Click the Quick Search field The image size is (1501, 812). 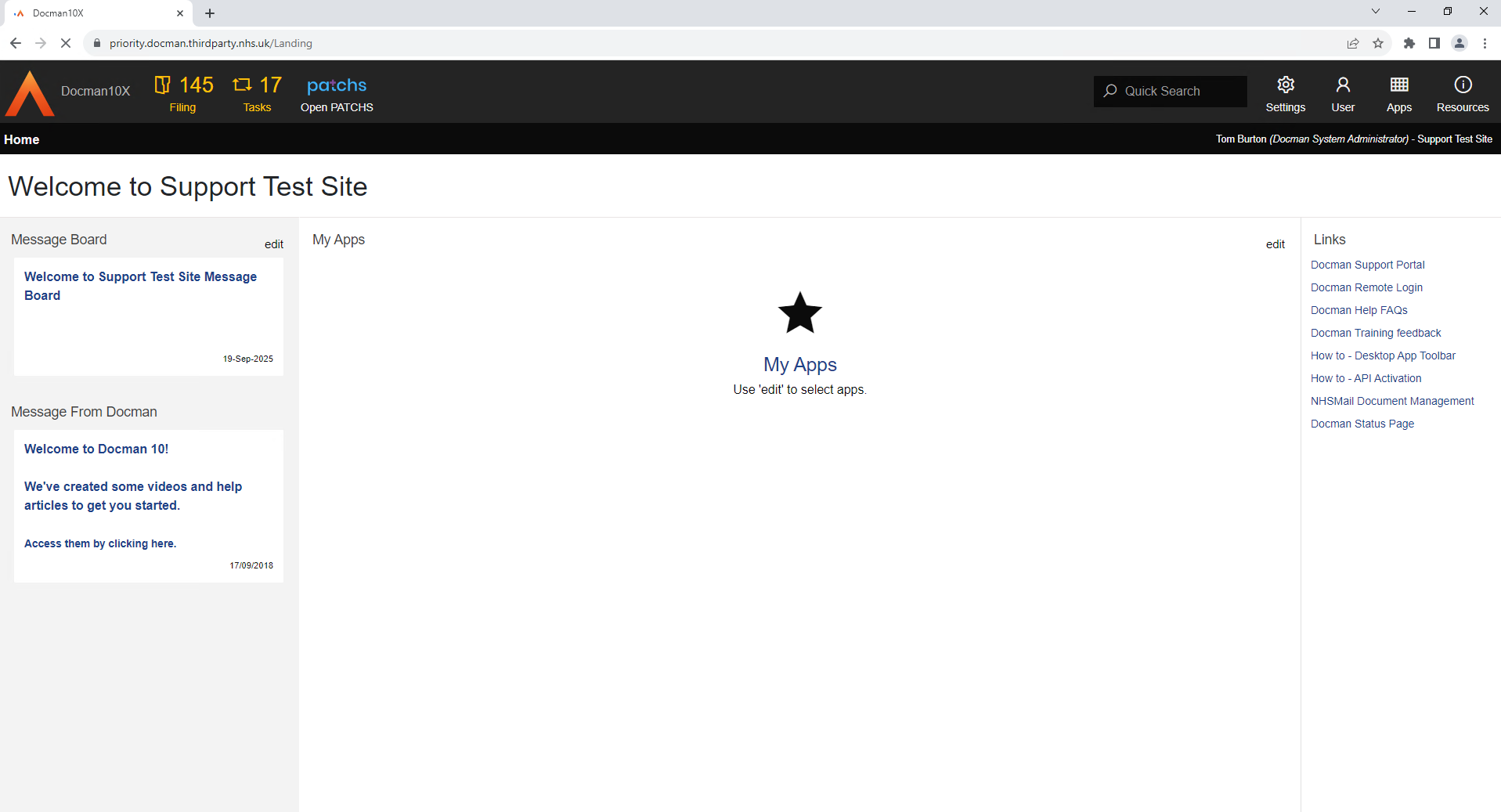click(x=1170, y=91)
